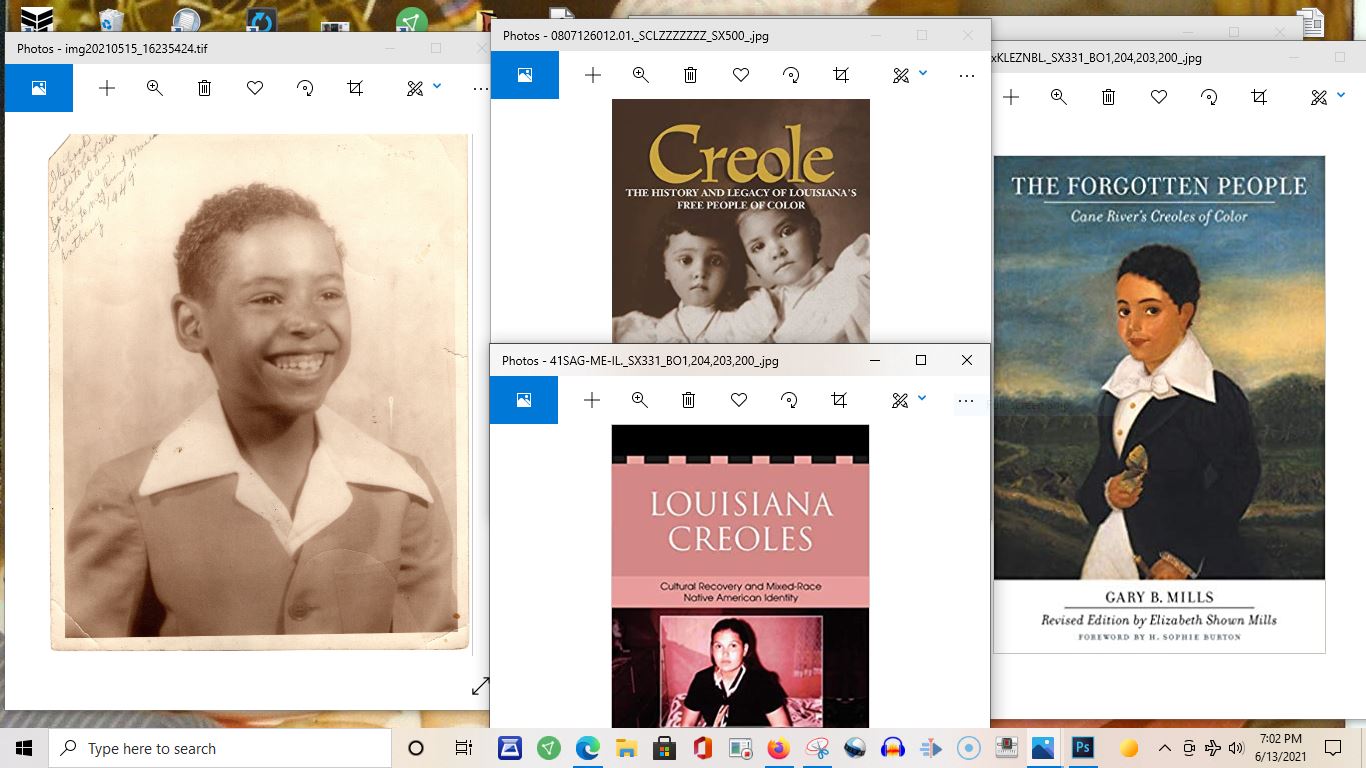This screenshot has width=1366, height=768.
Task: Favorite Louisiana Creoles cover in 41SAG-ME-IL window
Action: coord(739,400)
